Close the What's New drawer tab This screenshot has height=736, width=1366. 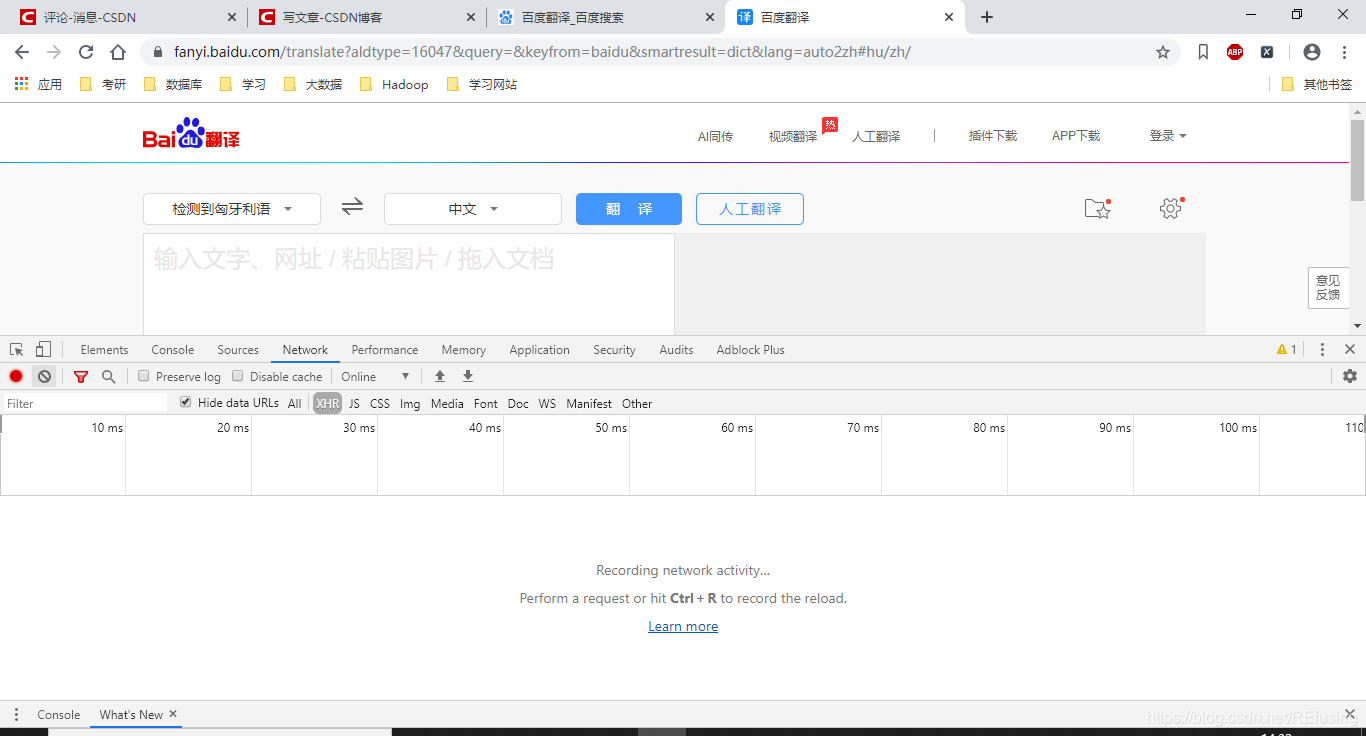coord(173,714)
